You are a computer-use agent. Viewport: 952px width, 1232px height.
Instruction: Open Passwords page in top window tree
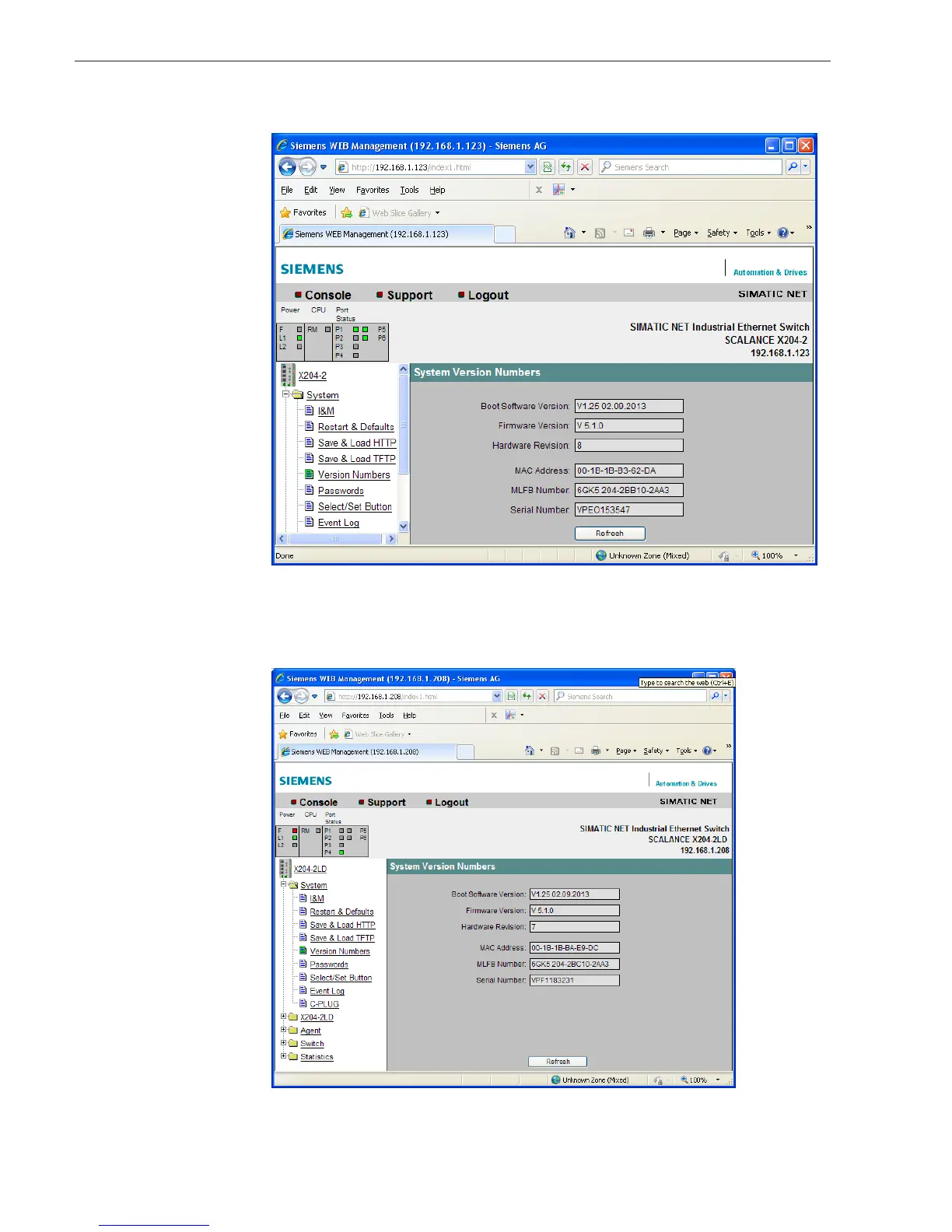pos(341,491)
